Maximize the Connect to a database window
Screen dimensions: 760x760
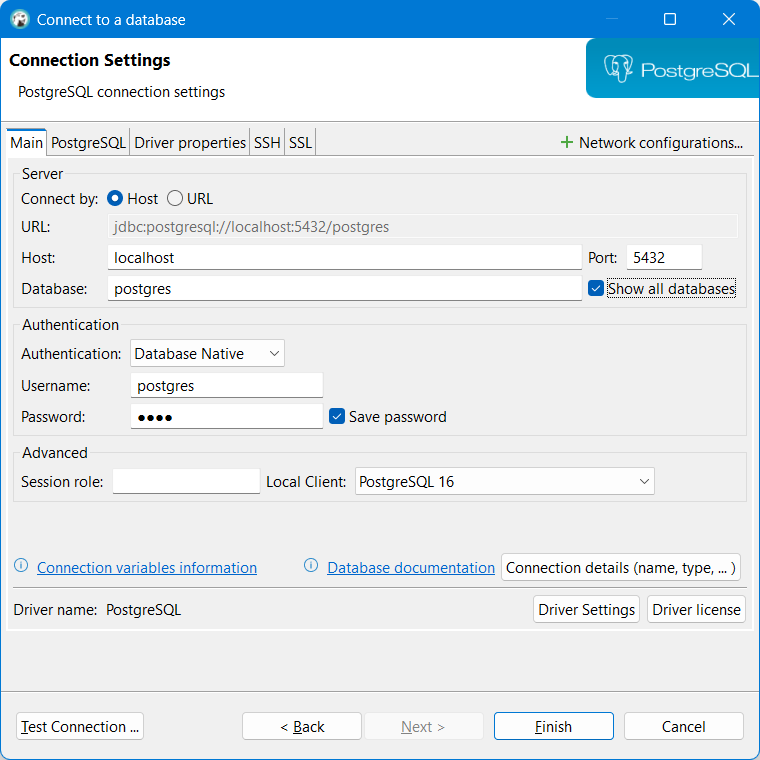[x=670, y=19]
